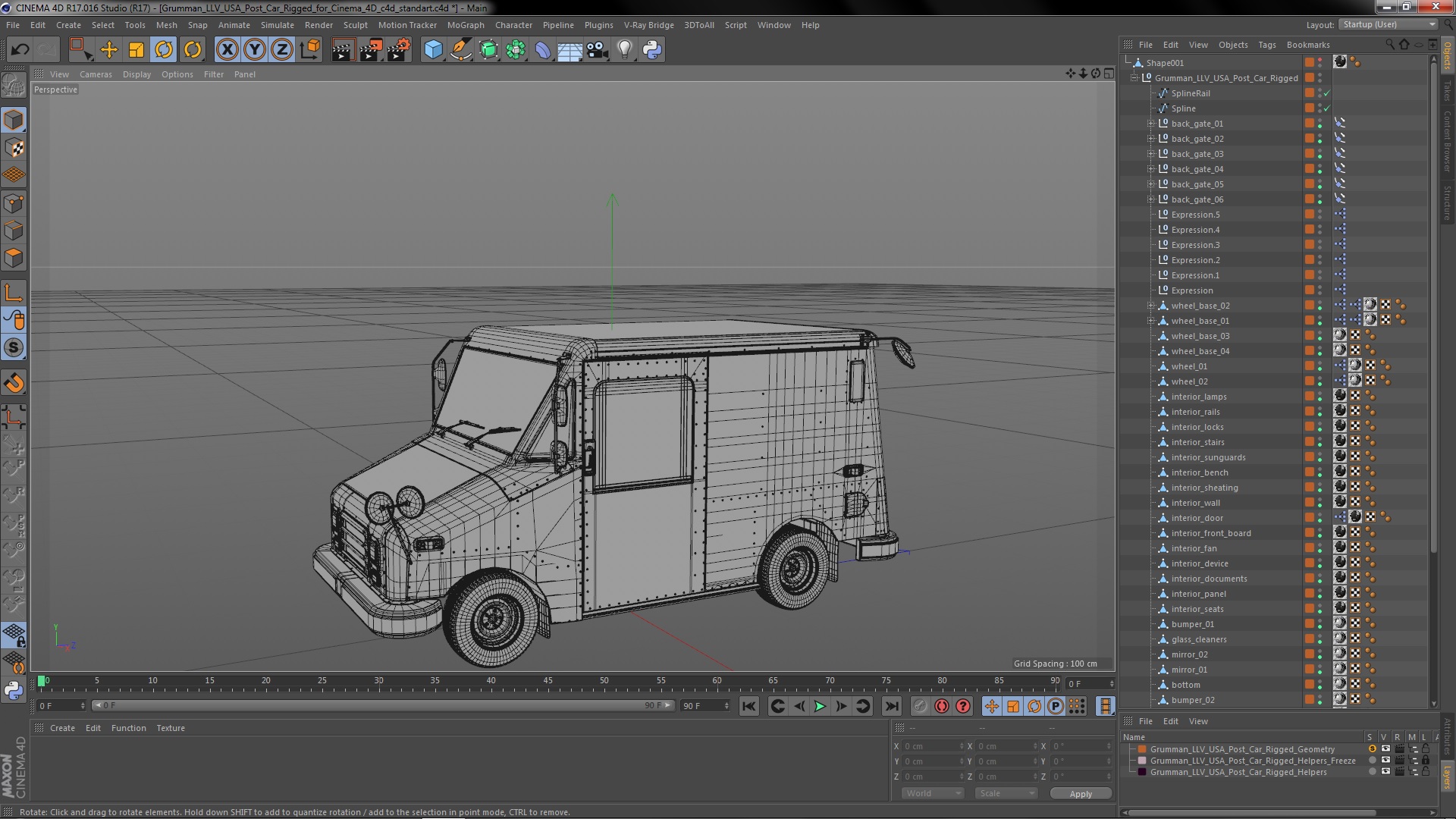The image size is (1456, 819).
Task: Go to start of timeline
Action: 749,706
